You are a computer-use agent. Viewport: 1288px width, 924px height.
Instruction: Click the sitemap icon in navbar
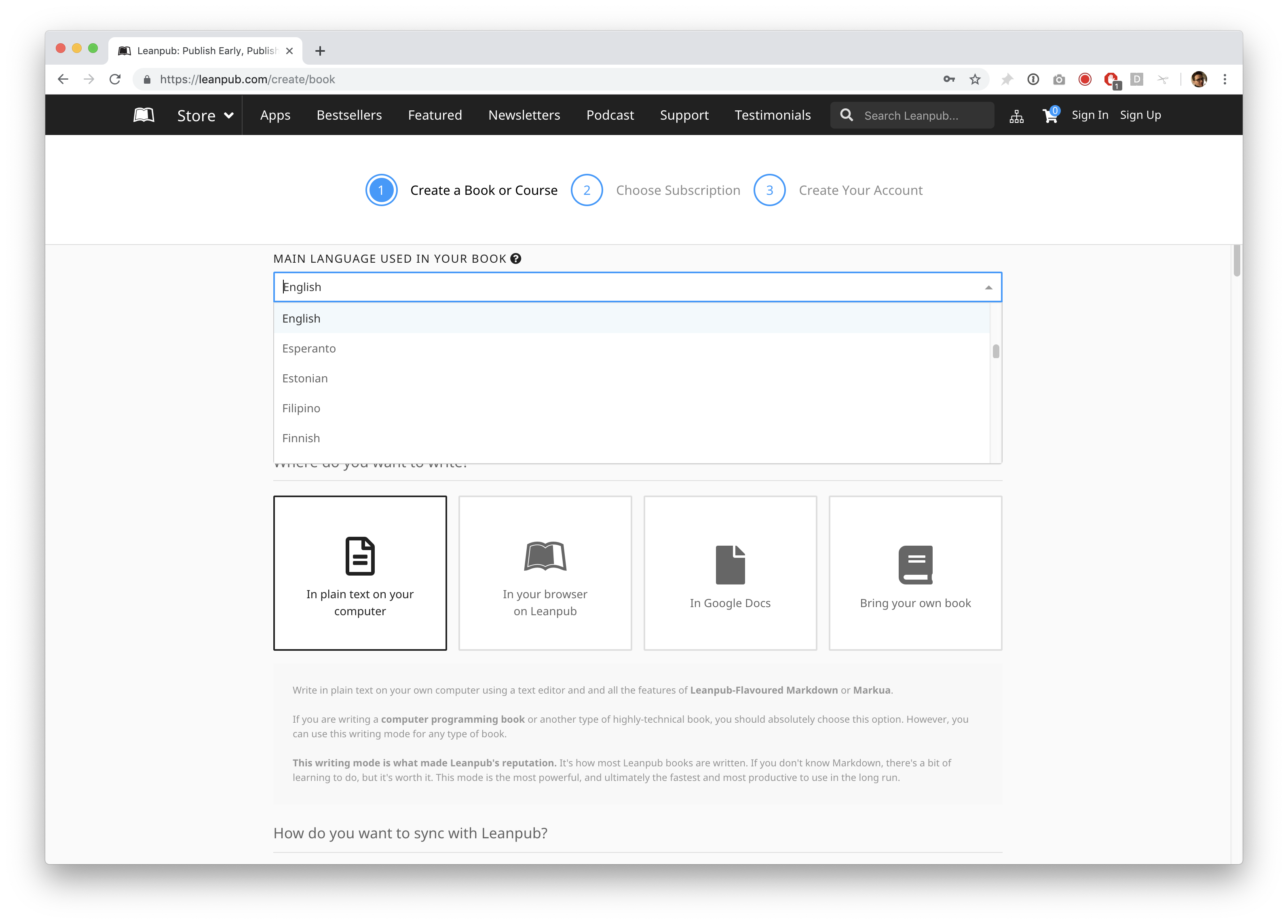point(1017,116)
